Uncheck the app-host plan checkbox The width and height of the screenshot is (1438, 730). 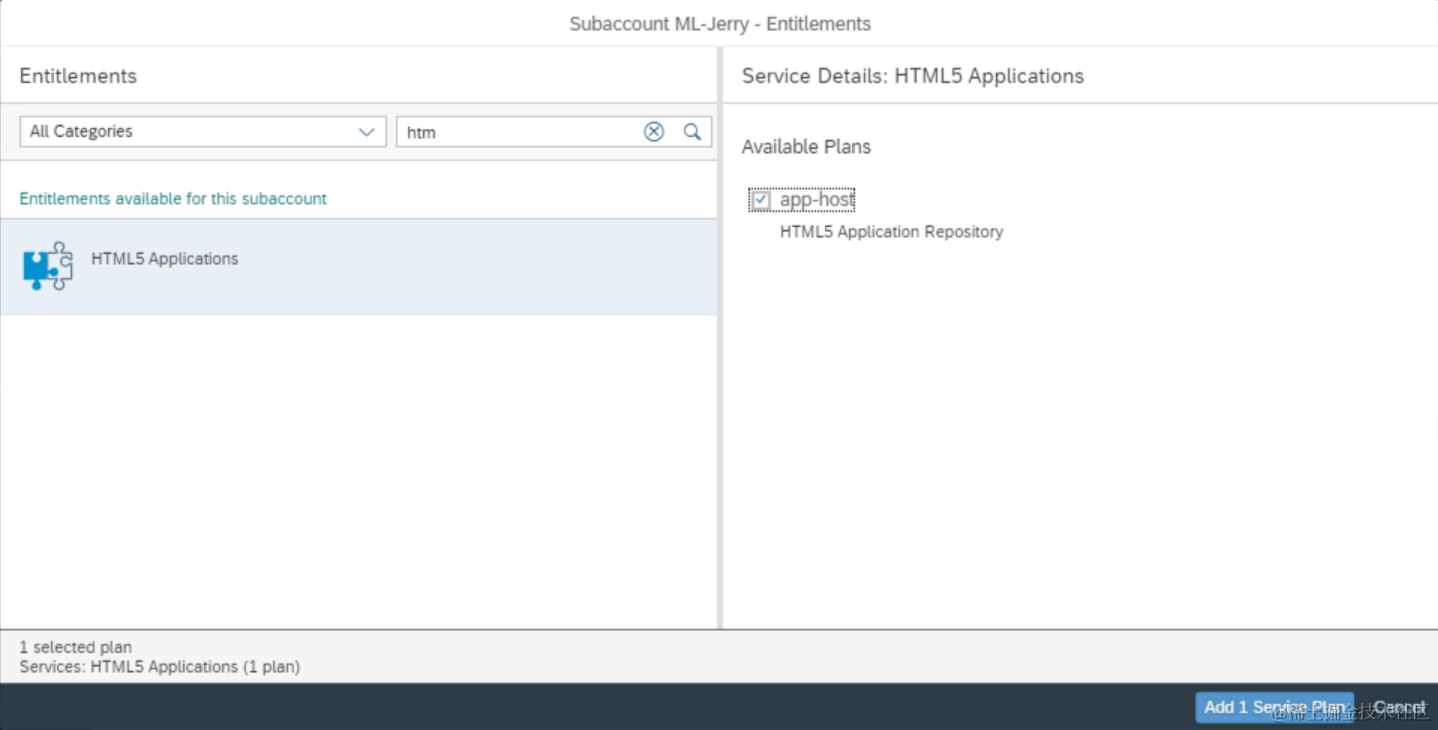tap(761, 201)
